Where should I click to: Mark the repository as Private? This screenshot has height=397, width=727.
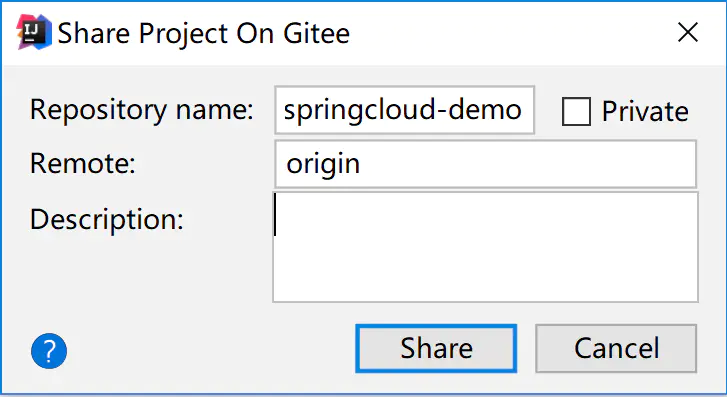[x=576, y=111]
